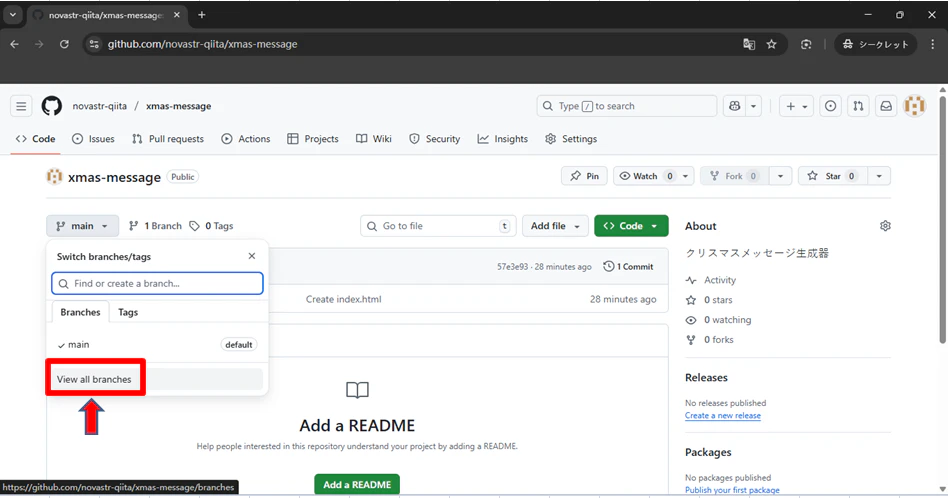Open the translate page icon in address bar
948x498 pixels.
click(749, 44)
